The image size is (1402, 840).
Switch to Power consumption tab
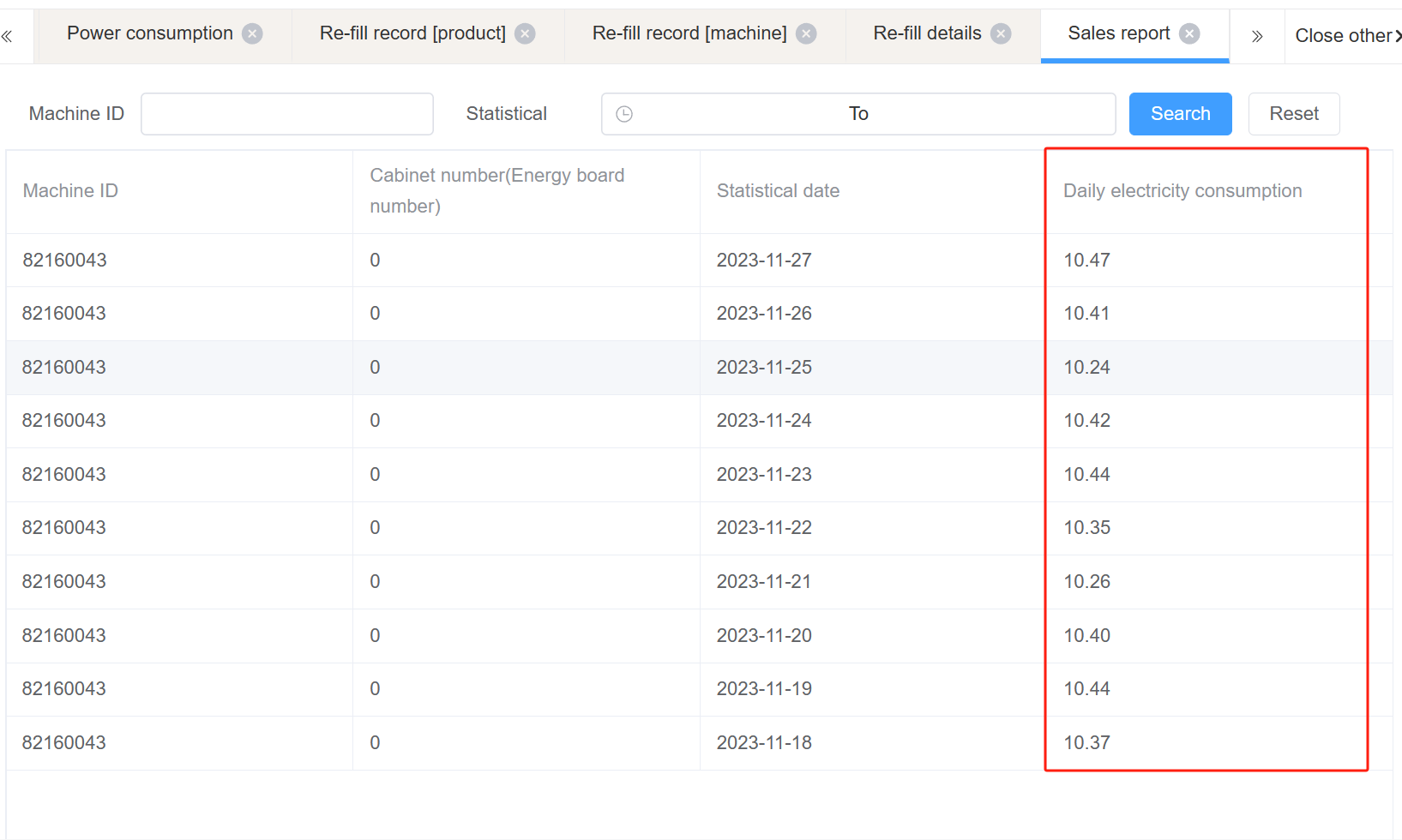point(150,33)
